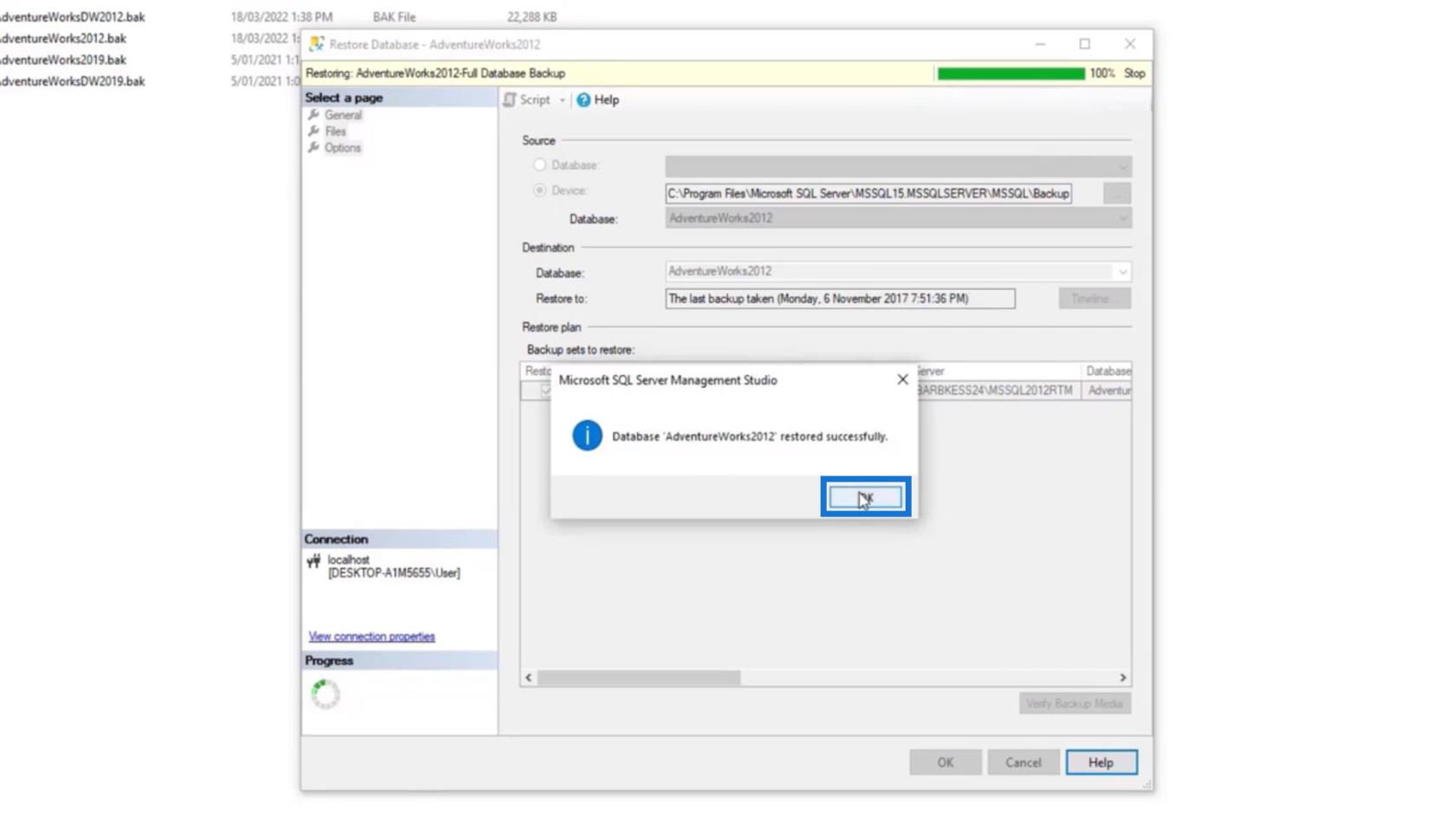The height and width of the screenshot is (817, 1456).
Task: Select the Database source radio button
Action: tap(540, 165)
